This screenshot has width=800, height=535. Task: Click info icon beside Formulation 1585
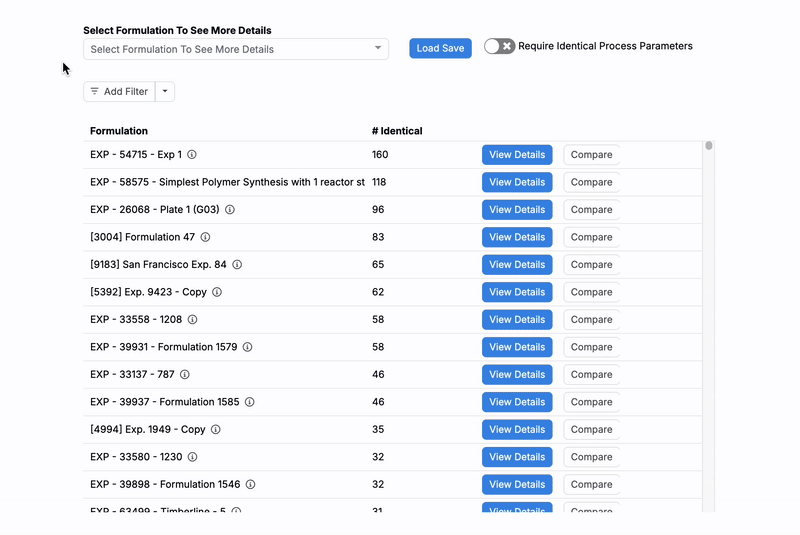pyautogui.click(x=249, y=403)
